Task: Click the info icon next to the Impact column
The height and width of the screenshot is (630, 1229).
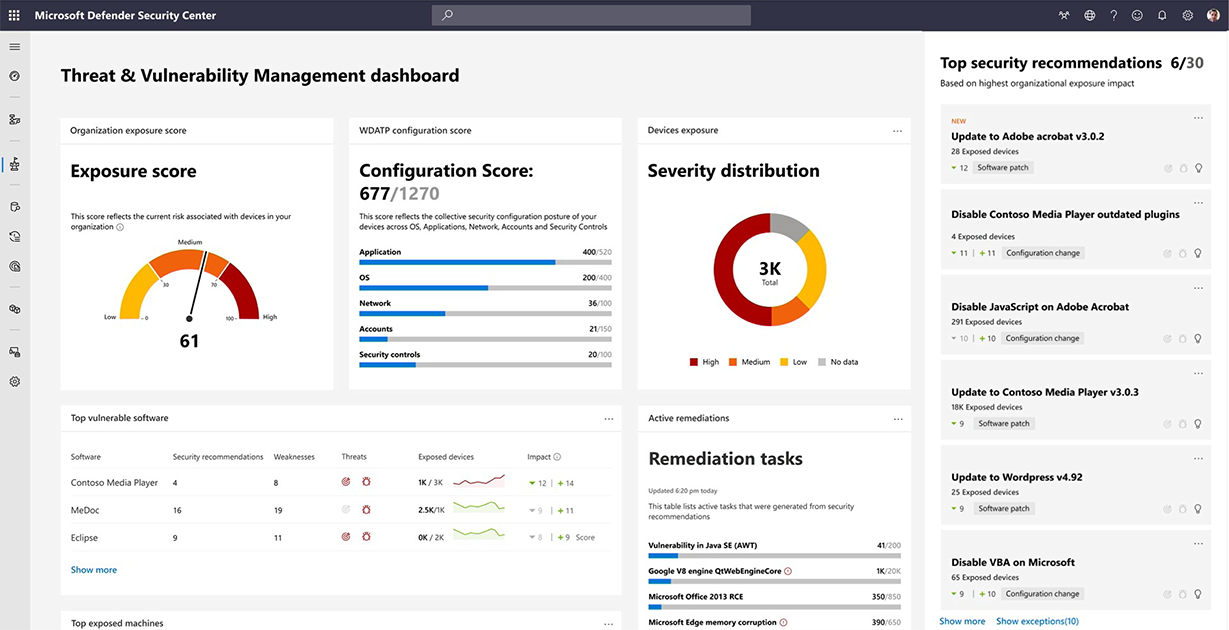Action: click(558, 456)
